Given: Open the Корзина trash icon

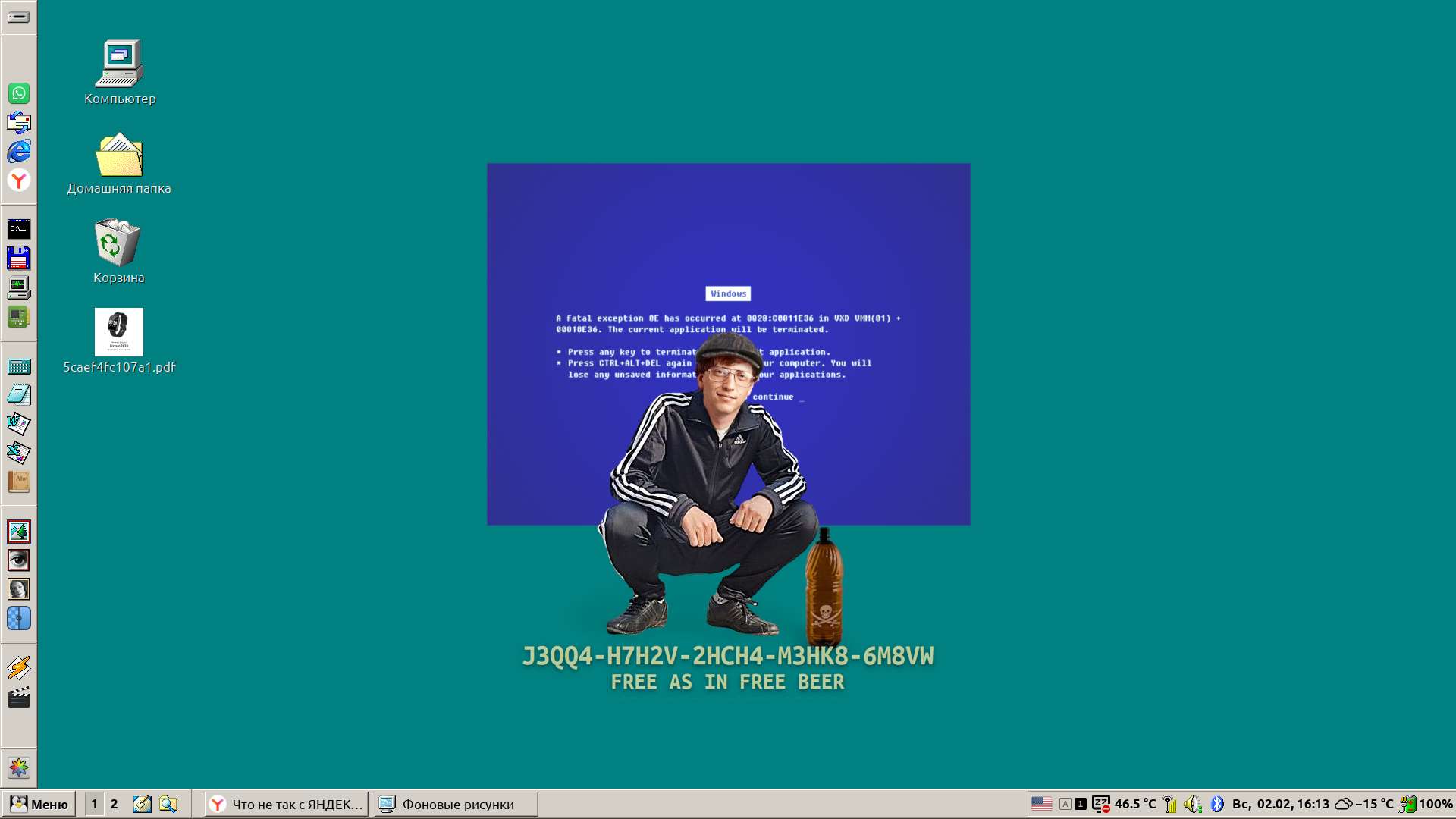Looking at the screenshot, I should 119,252.
